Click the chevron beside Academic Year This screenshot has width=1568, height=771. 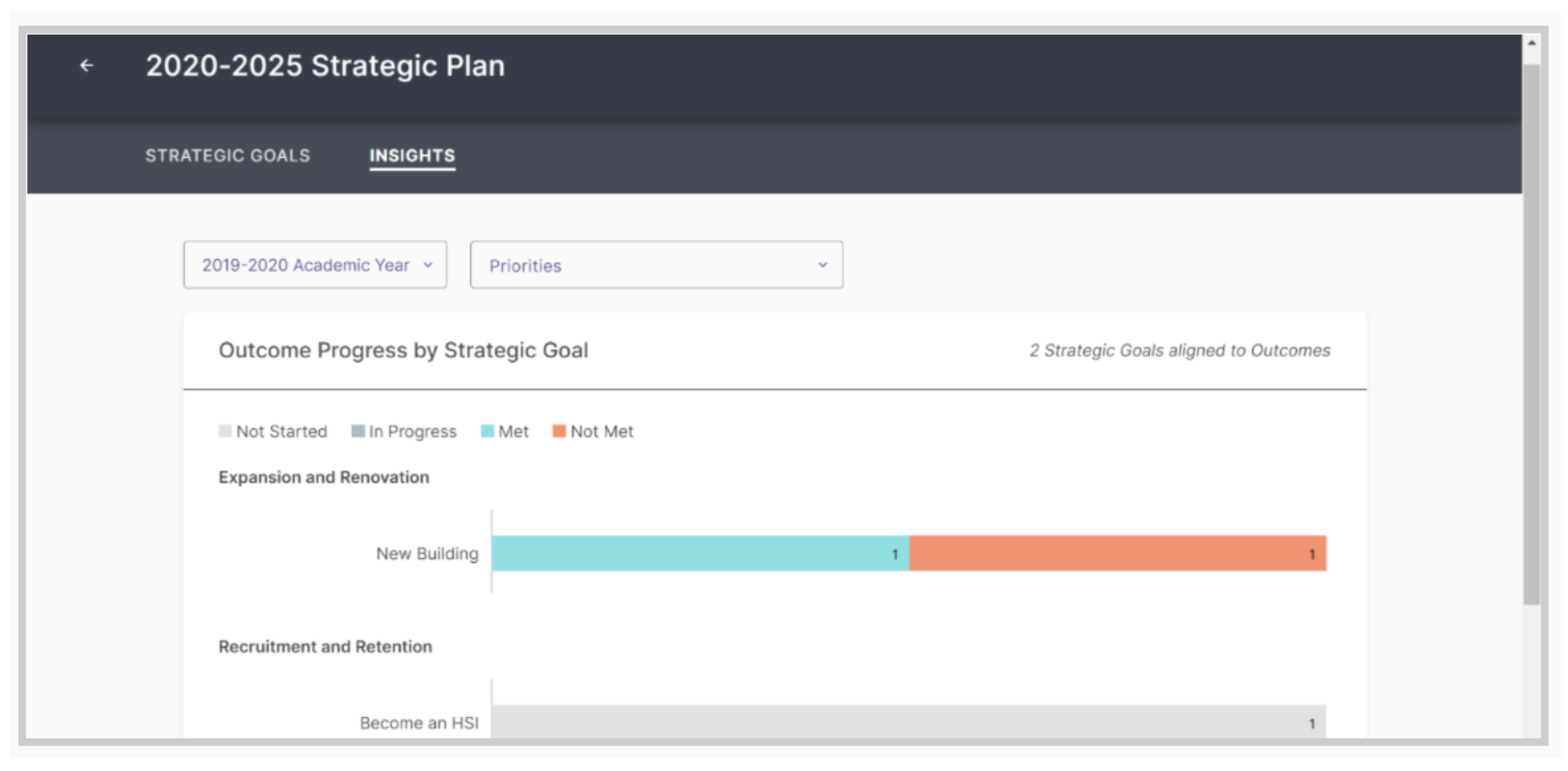[x=429, y=265]
